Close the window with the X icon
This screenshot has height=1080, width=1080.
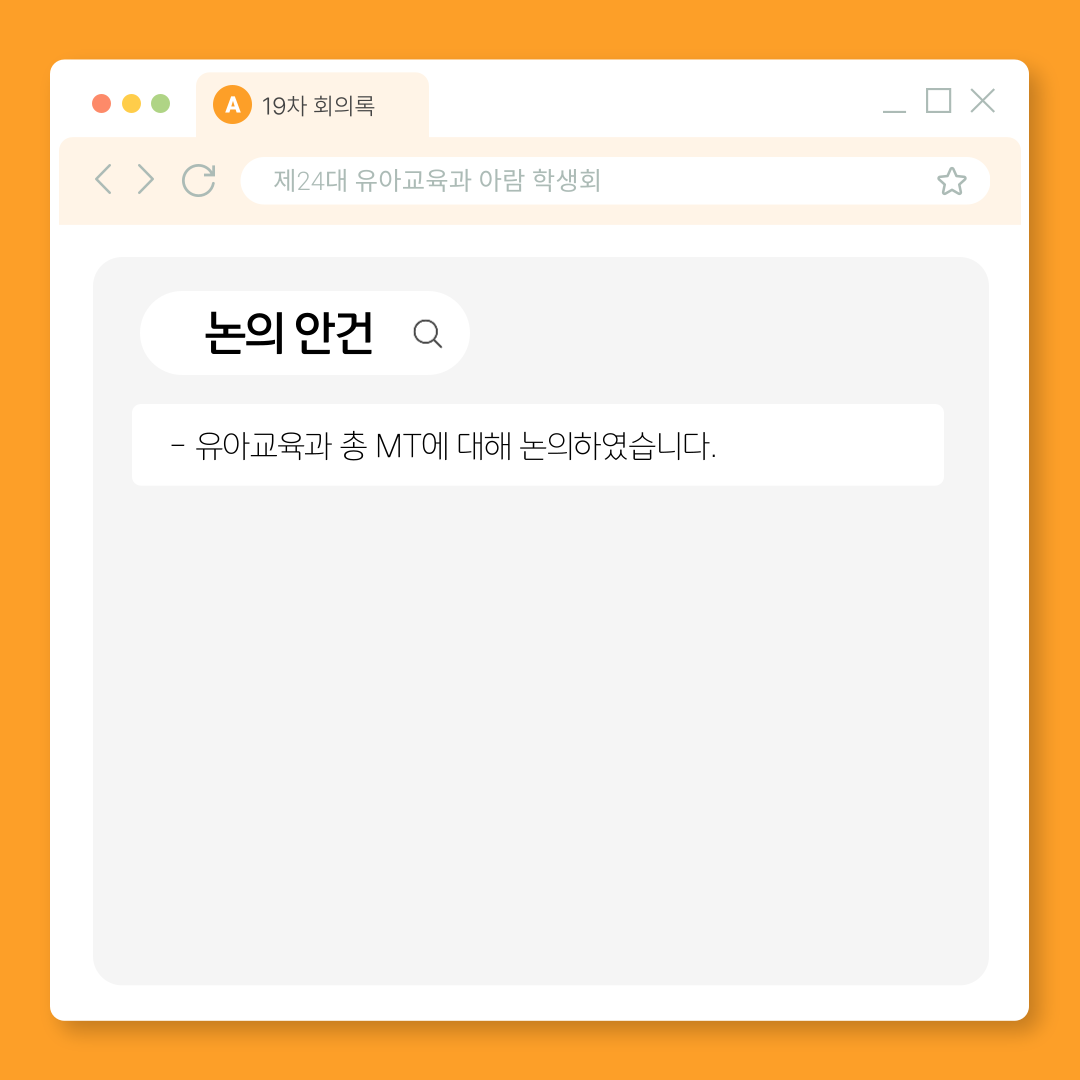point(982,101)
